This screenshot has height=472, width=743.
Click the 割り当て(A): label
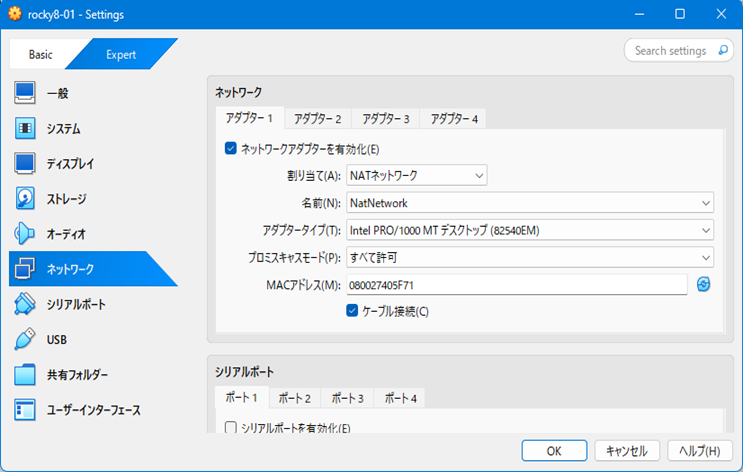pyautogui.click(x=314, y=176)
